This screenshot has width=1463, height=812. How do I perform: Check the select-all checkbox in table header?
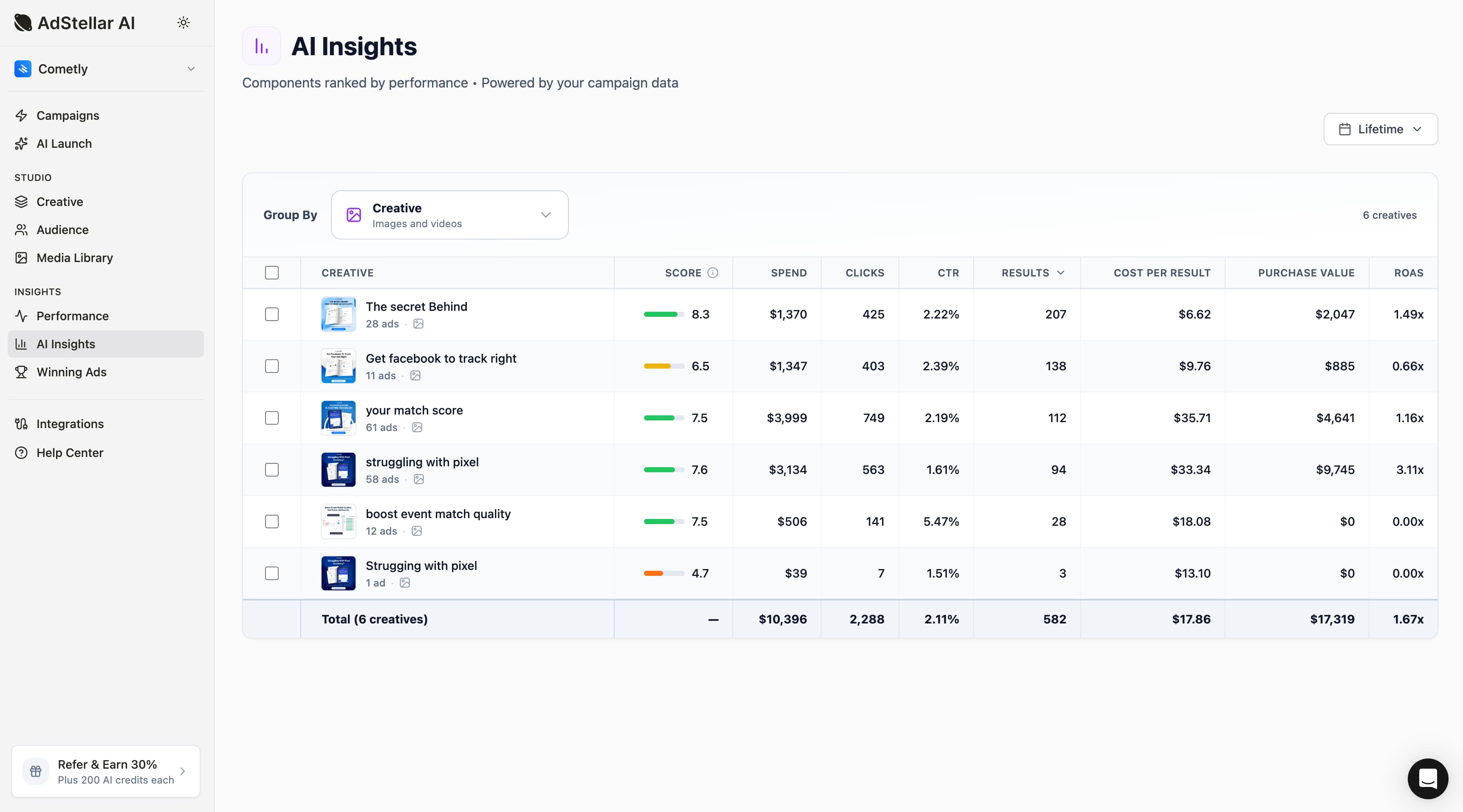[x=271, y=273]
